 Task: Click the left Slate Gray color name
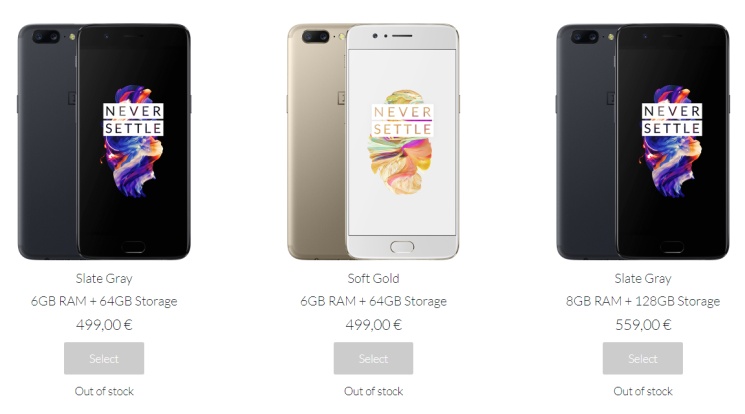tap(104, 279)
